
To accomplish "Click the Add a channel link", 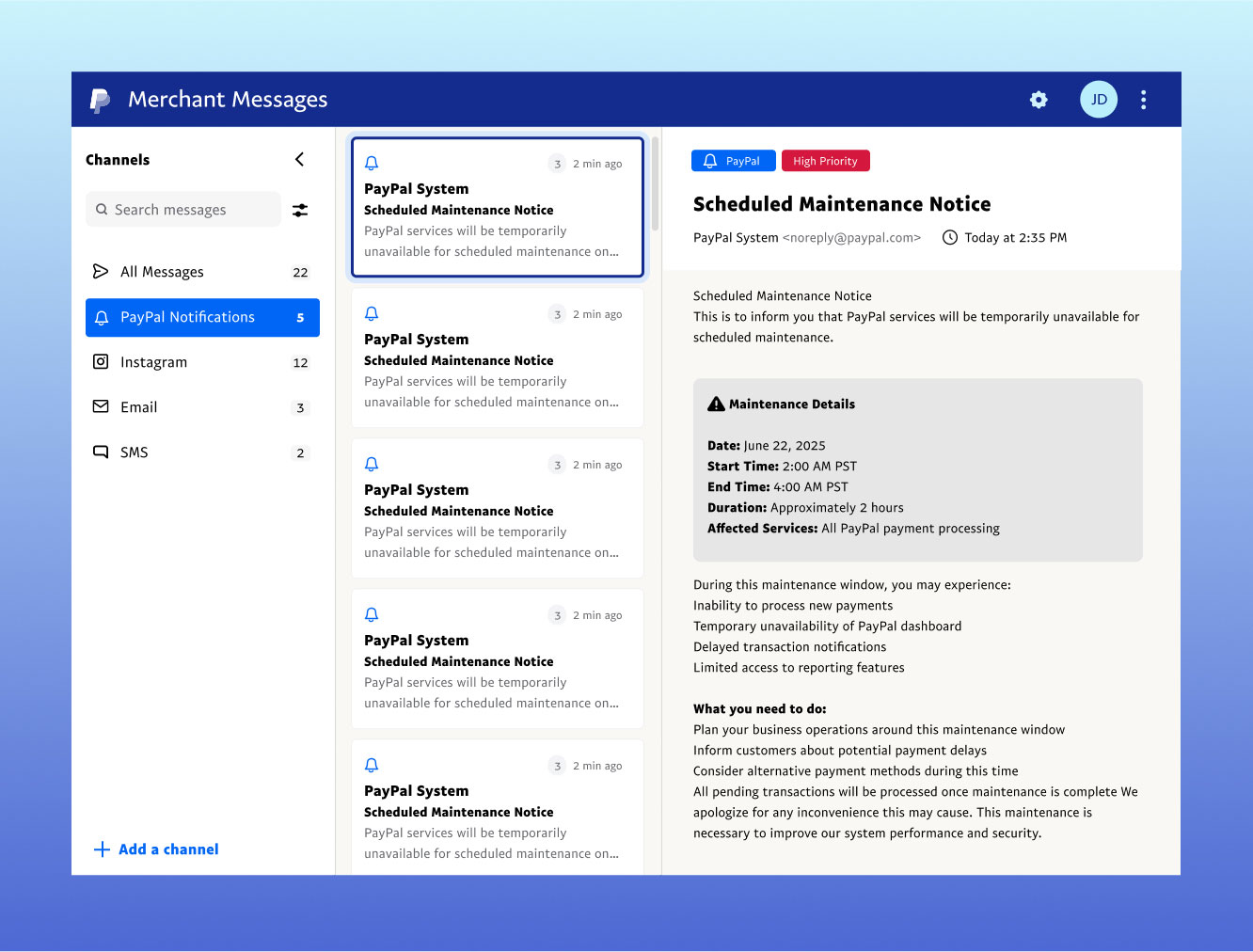I will click(168, 849).
